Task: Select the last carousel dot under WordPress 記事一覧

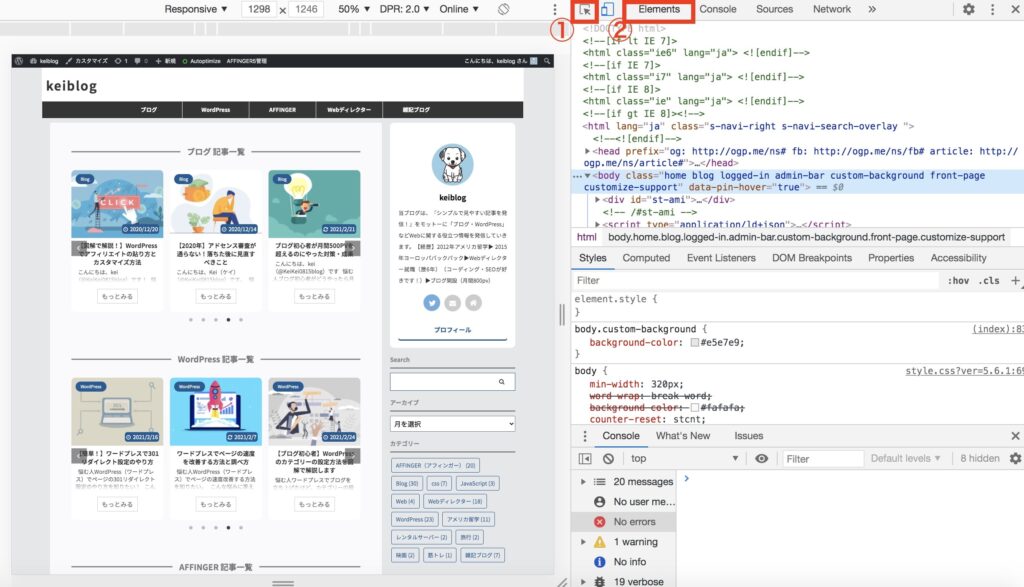Action: [241, 527]
